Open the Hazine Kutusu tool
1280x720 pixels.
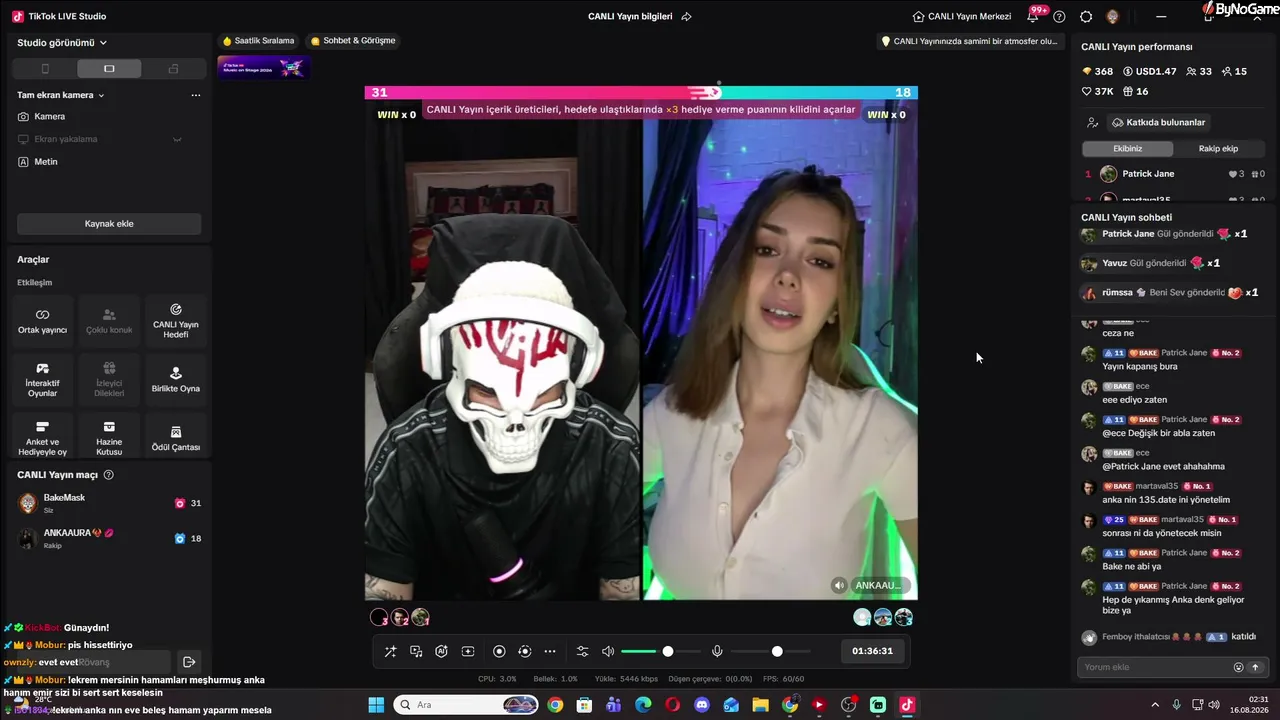pos(109,438)
